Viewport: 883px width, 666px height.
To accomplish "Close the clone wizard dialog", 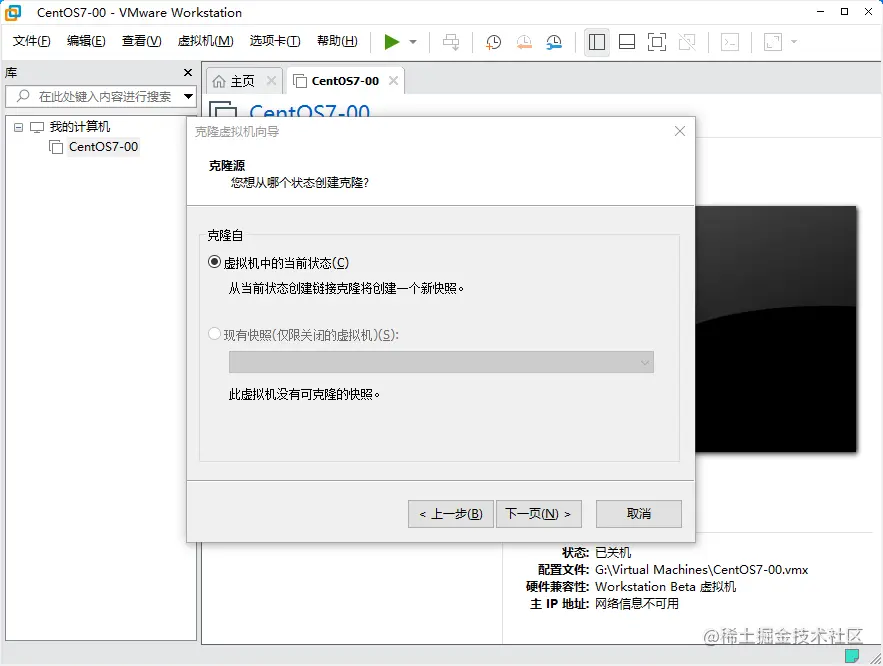I will (x=680, y=131).
